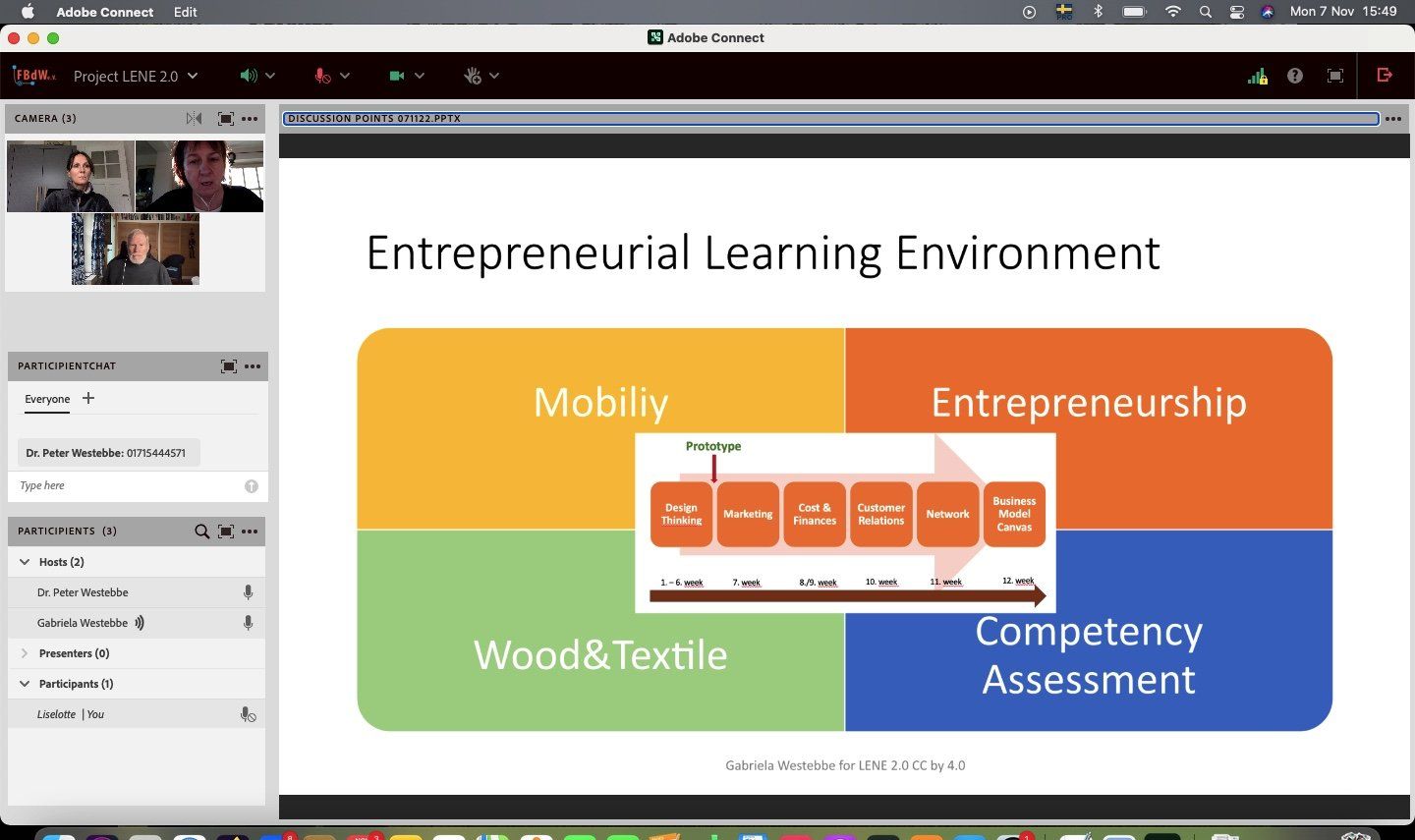
Task: Switch to the Everyone chat tab
Action: 47,399
